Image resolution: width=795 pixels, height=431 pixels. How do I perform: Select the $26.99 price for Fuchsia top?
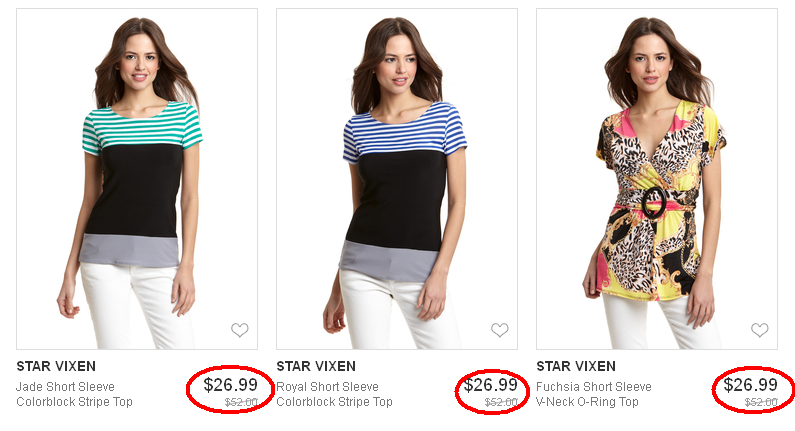point(750,385)
